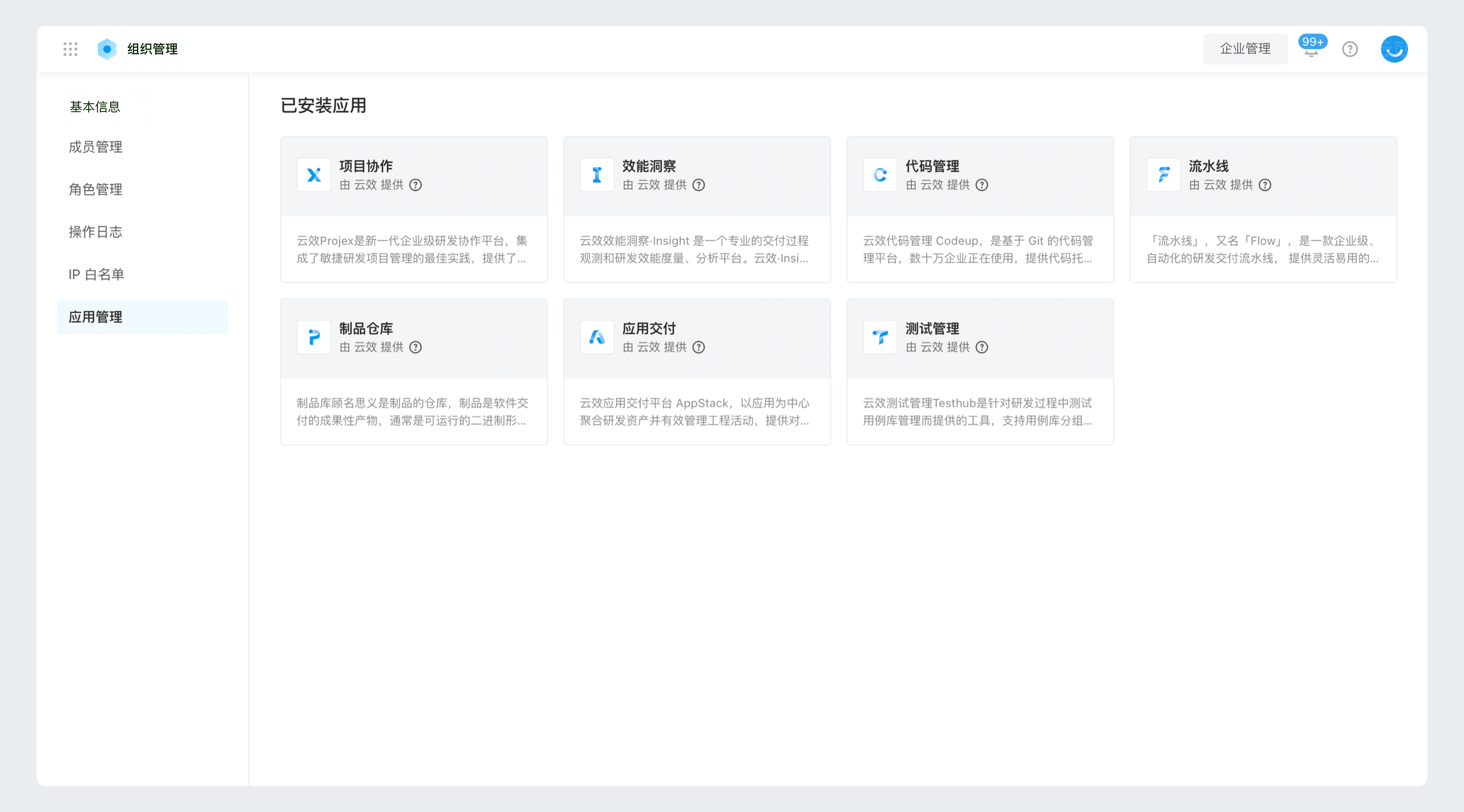Click the 流水线 F app icon
This screenshot has width=1464, height=812.
pyautogui.click(x=1163, y=175)
